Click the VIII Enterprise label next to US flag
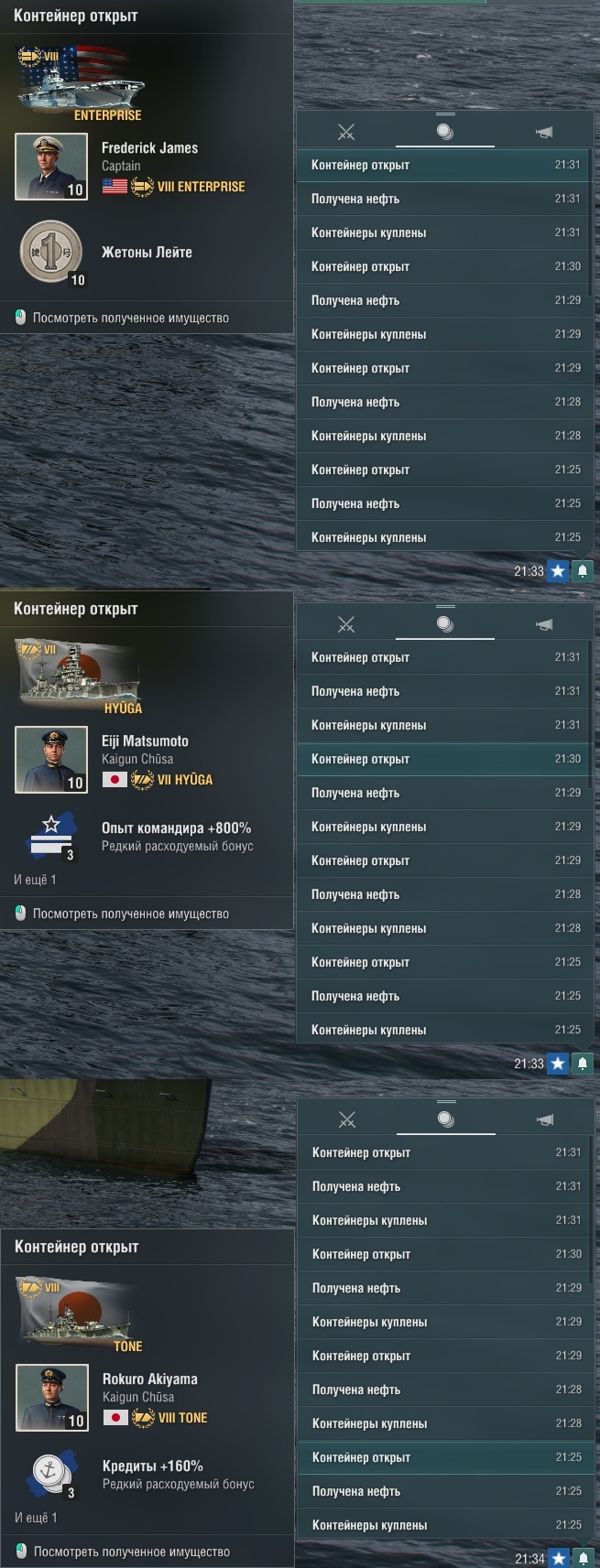The width and height of the screenshot is (600, 1568). [201, 187]
